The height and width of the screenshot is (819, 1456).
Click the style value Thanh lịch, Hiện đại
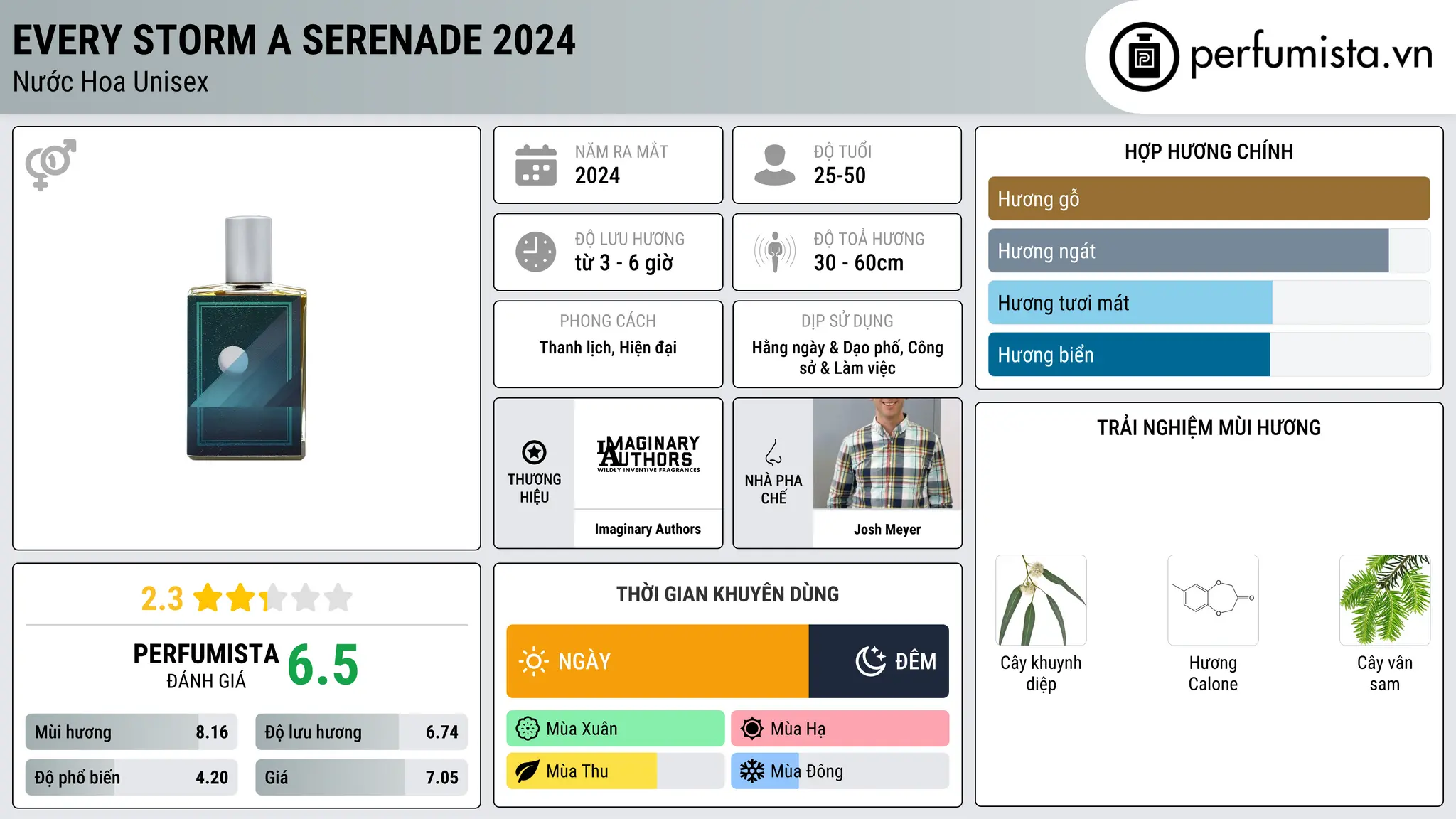[608, 348]
